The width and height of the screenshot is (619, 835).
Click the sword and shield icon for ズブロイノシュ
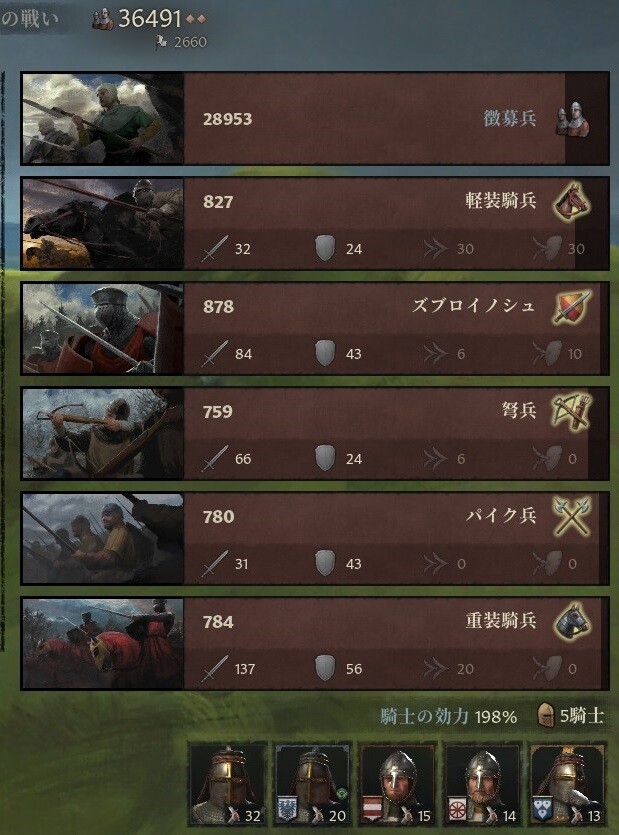click(572, 307)
